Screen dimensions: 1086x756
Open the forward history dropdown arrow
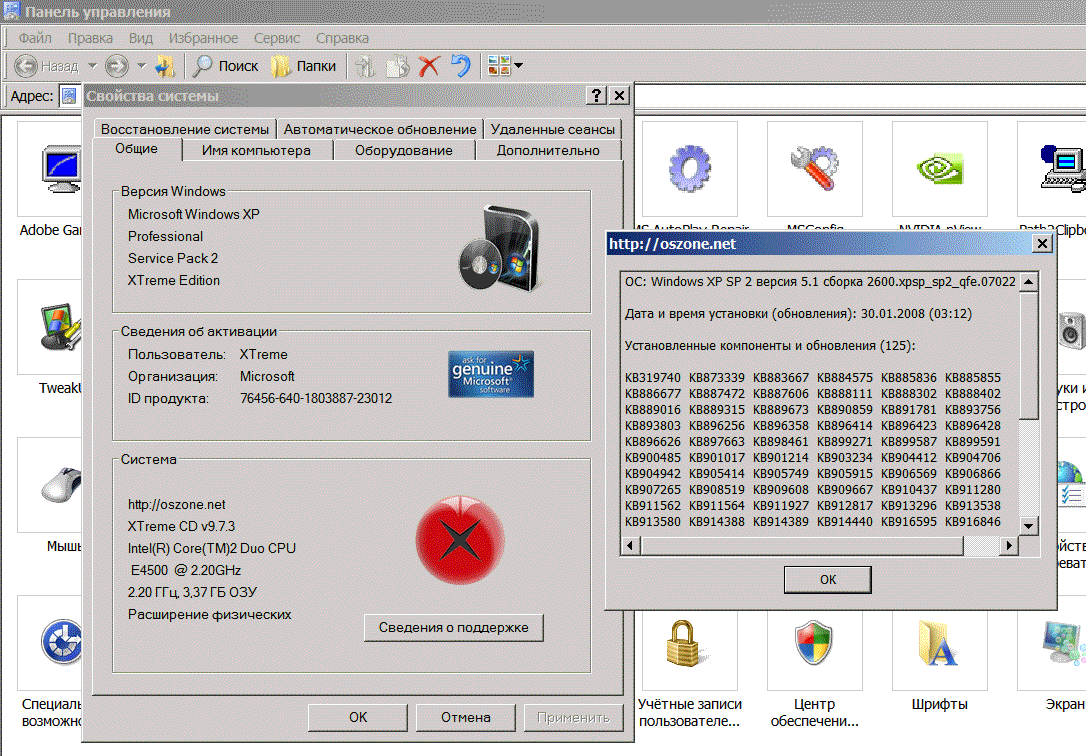coord(141,67)
